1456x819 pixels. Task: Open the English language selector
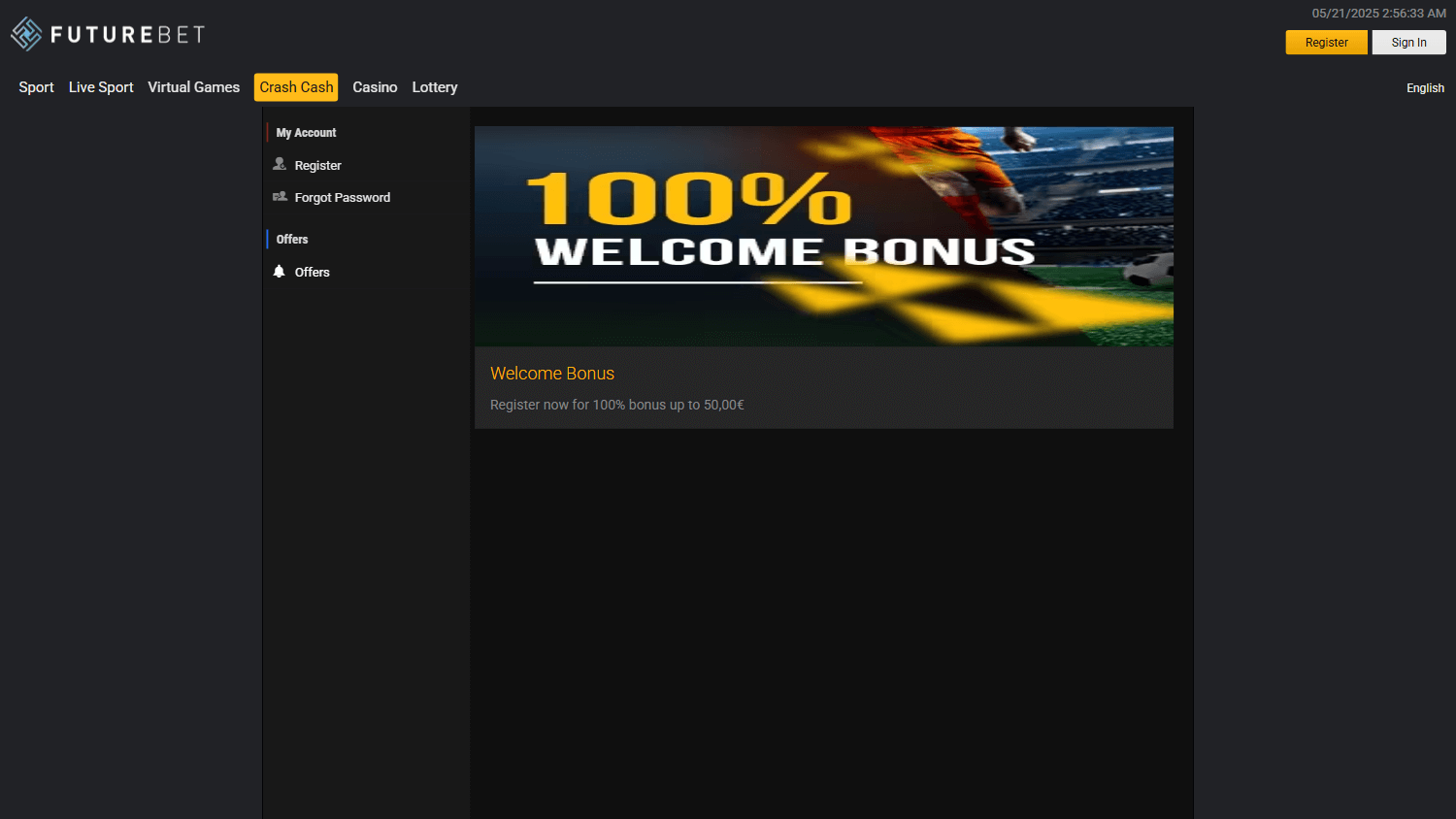click(1425, 87)
